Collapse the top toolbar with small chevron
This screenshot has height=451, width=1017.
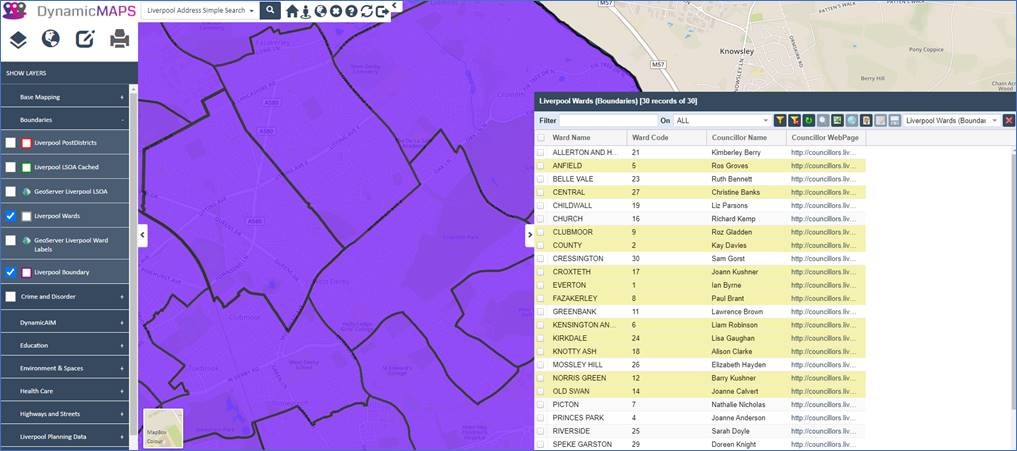coord(394,5)
